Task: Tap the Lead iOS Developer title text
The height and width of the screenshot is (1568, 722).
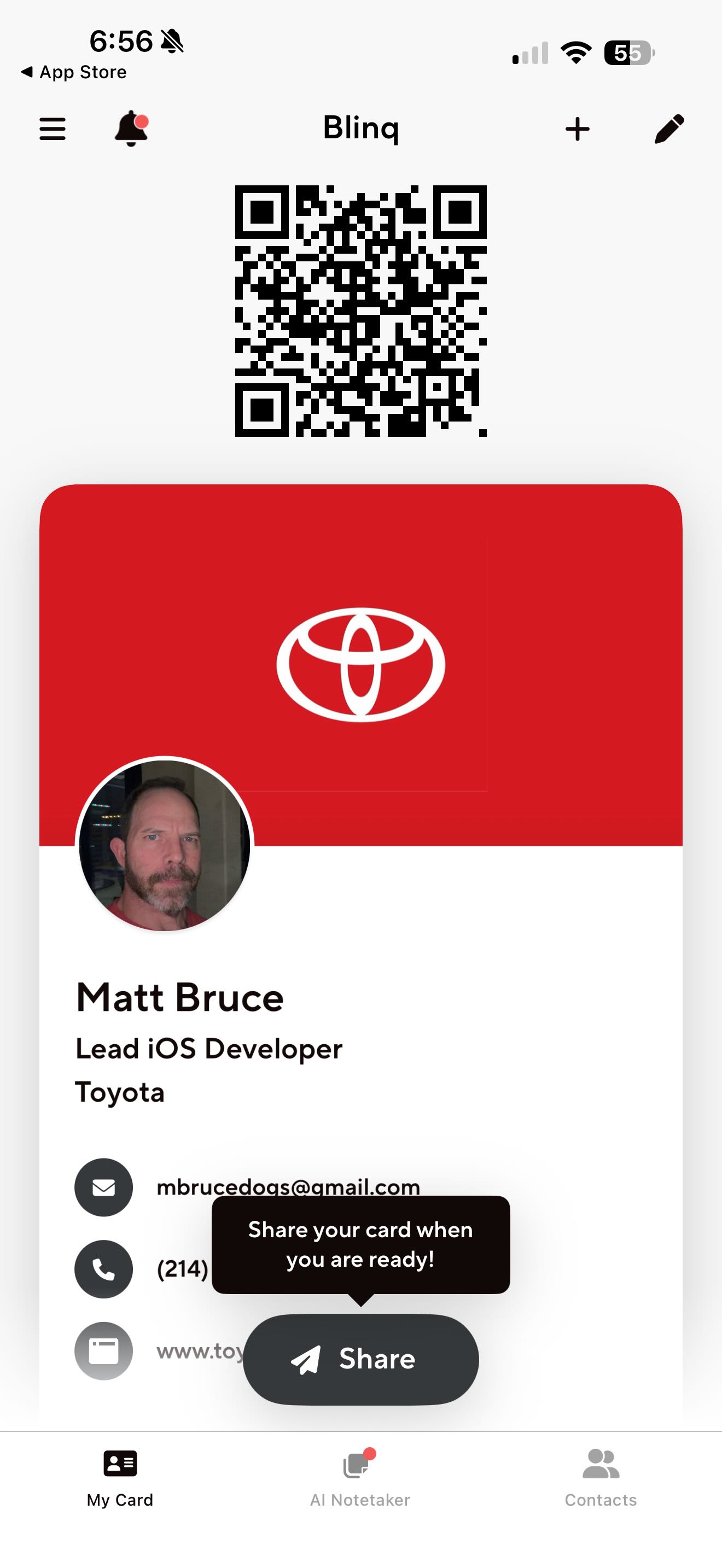Action: pyautogui.click(x=209, y=1049)
